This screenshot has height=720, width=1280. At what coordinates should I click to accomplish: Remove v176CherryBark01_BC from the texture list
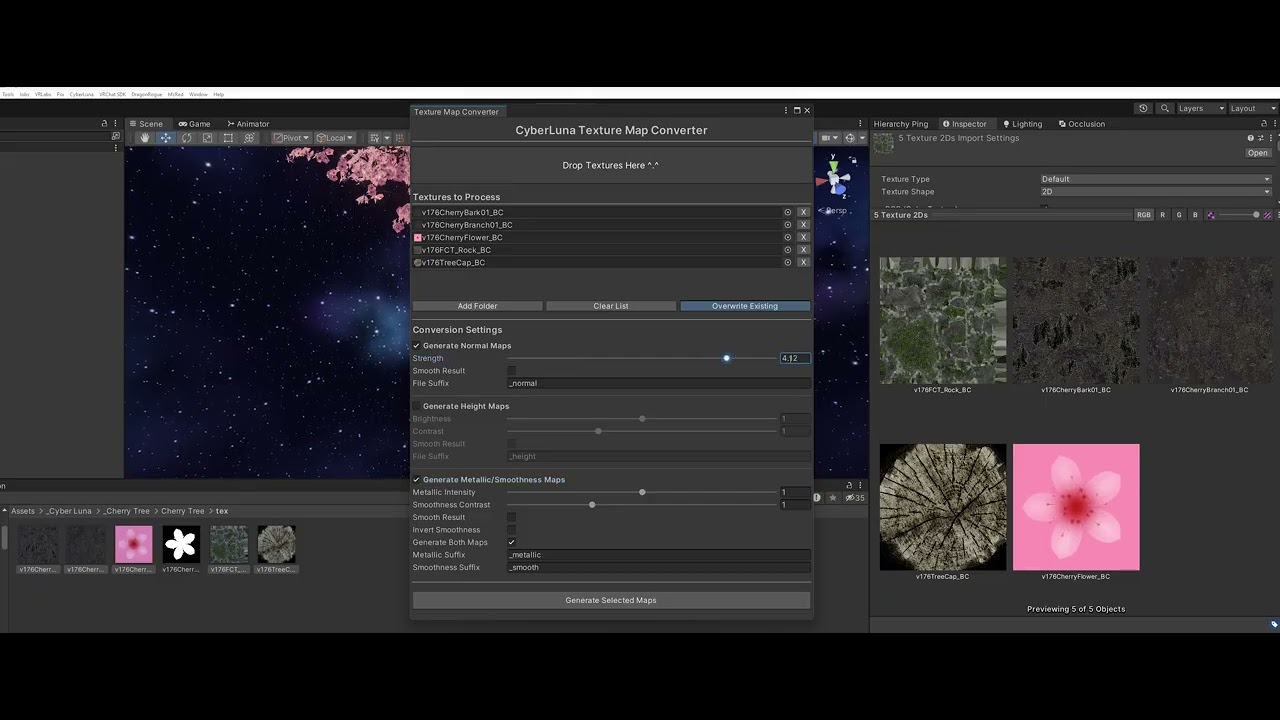(x=803, y=212)
